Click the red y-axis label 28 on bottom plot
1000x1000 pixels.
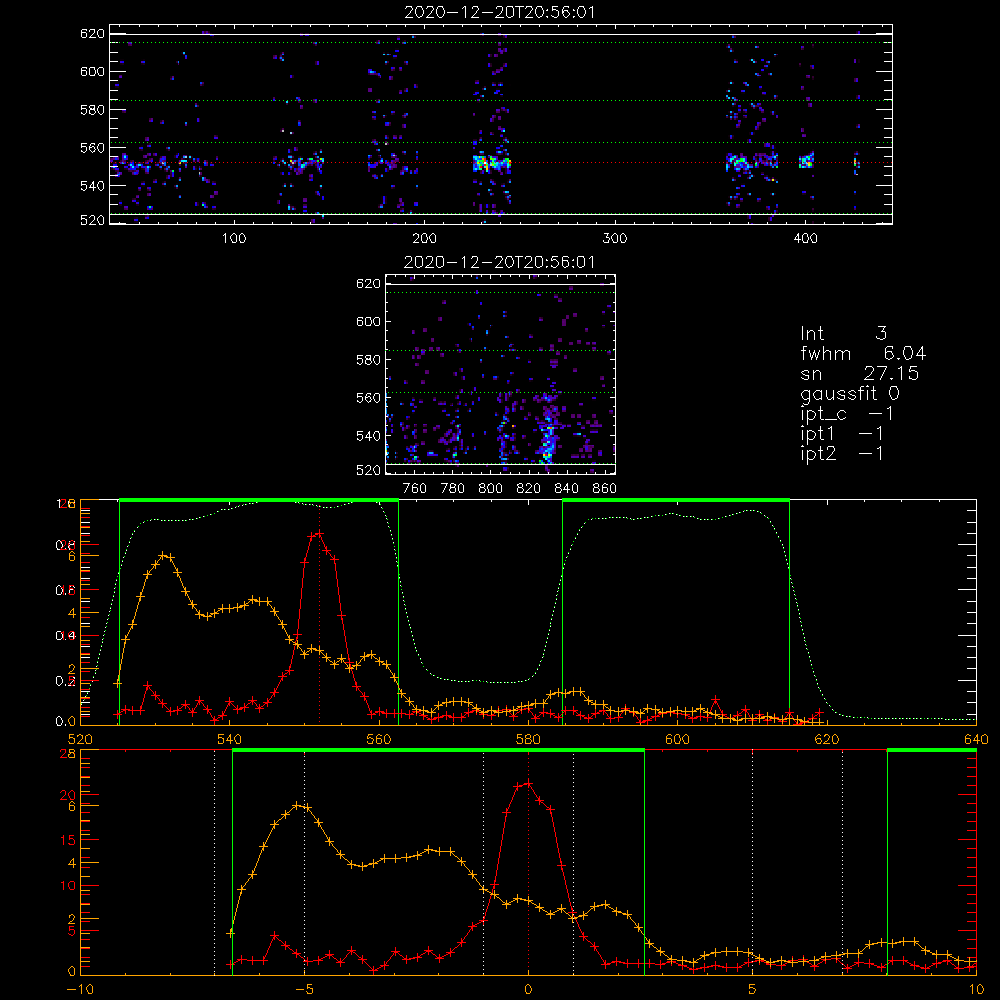coord(68,754)
